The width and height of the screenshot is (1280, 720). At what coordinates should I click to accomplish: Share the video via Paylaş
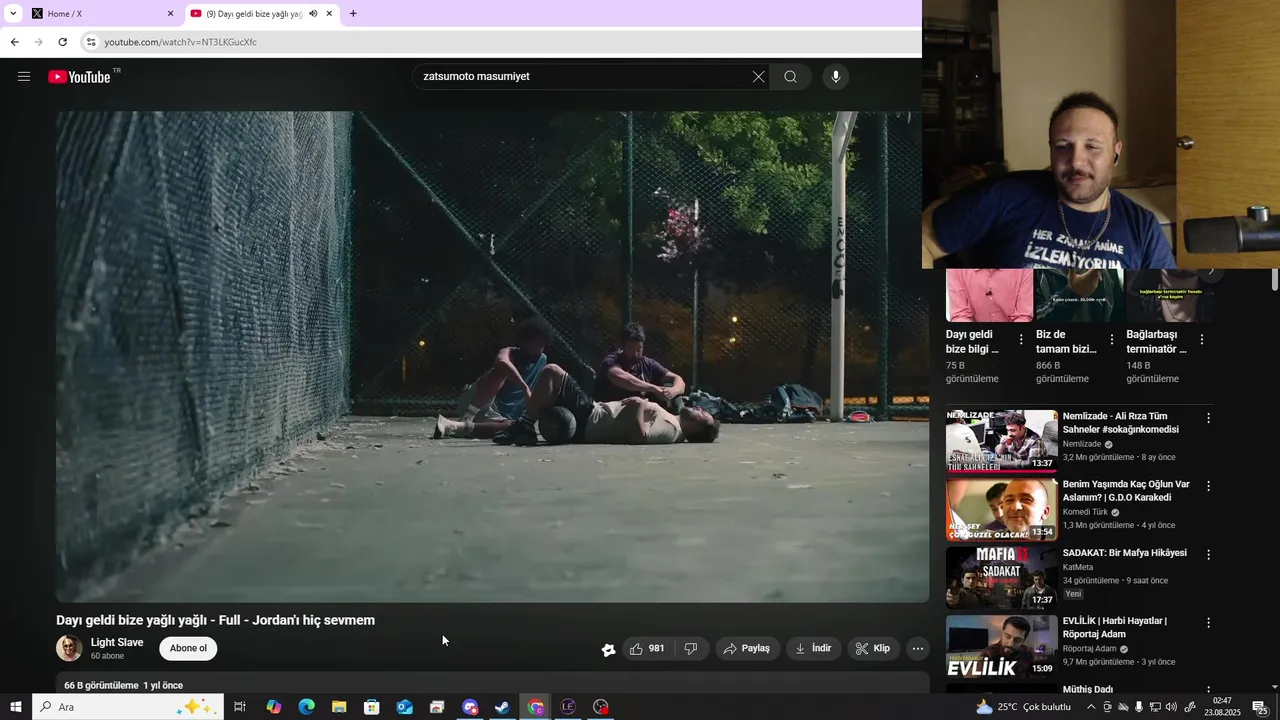tap(746, 648)
